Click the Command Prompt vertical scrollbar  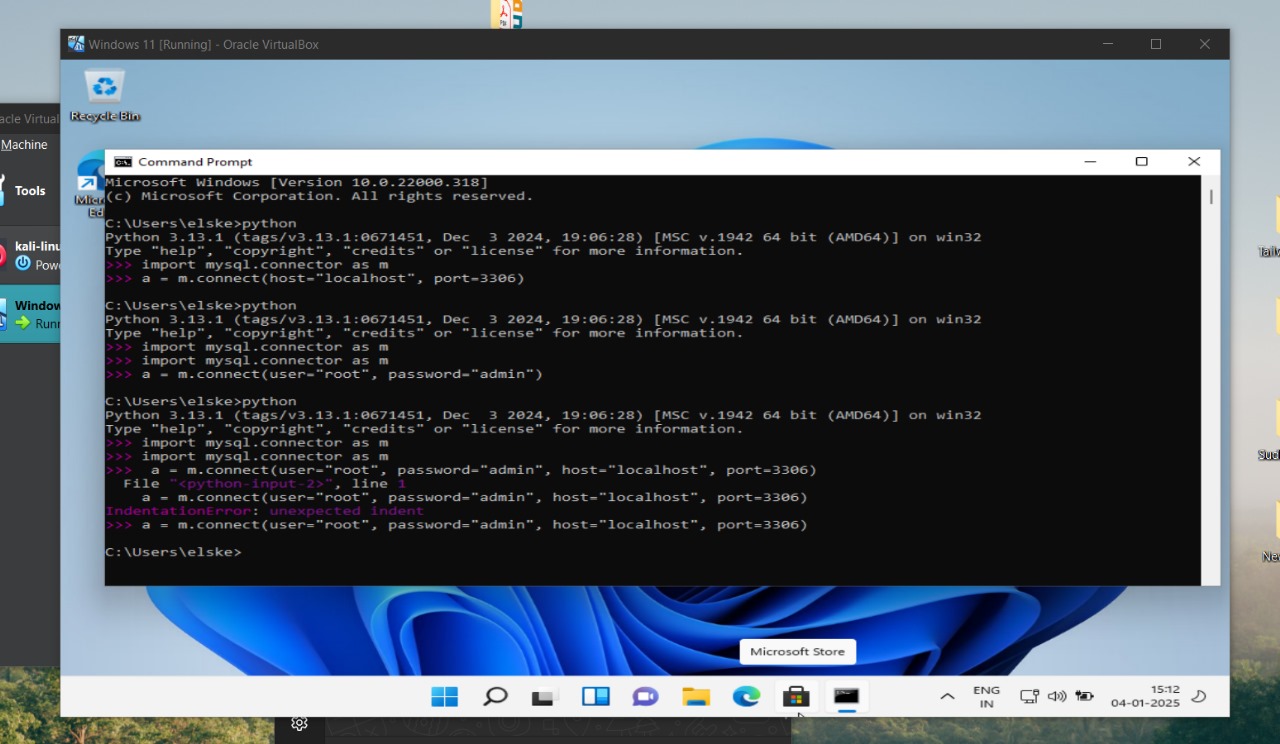1211,380
